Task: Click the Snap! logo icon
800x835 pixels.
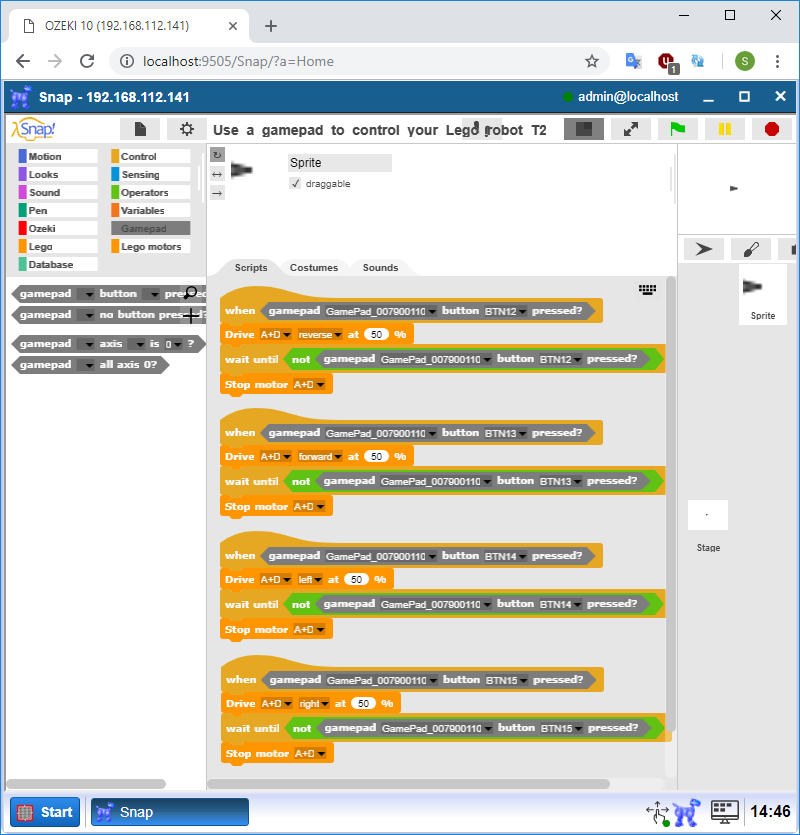Action: coord(34,129)
